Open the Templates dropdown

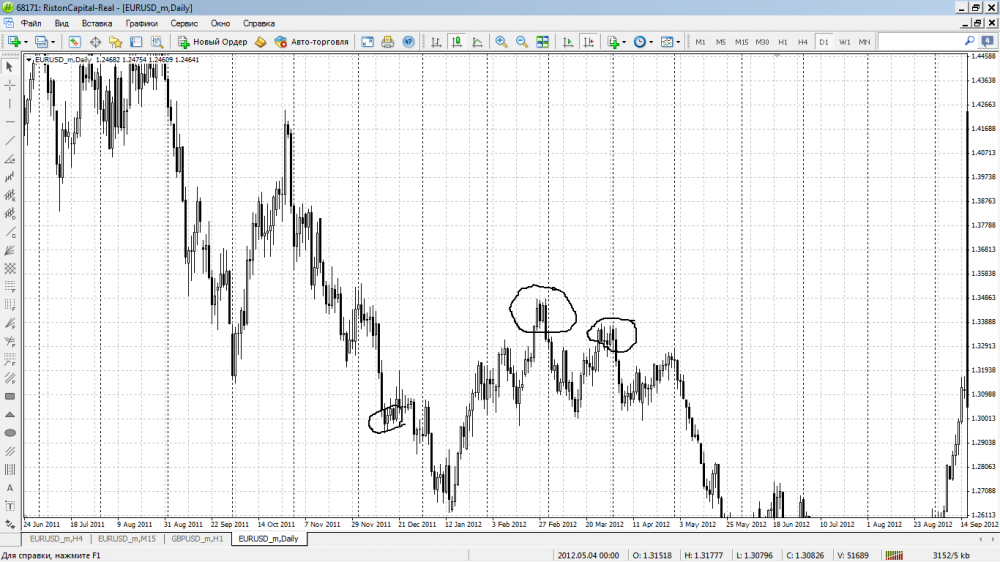click(x=670, y=42)
